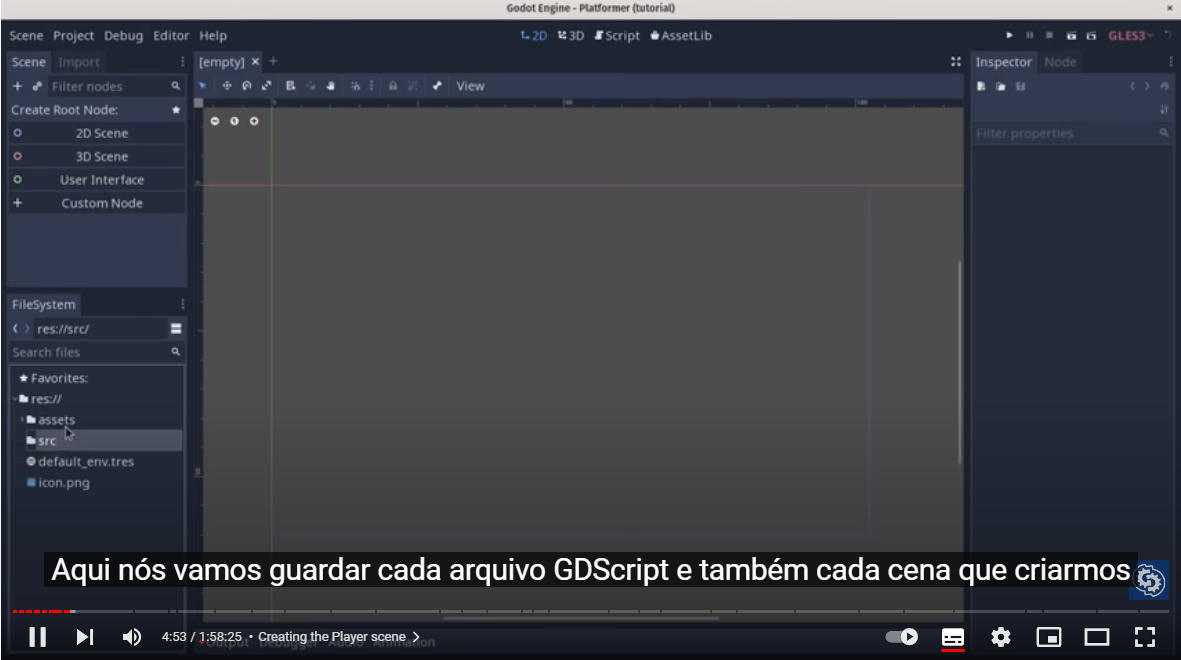Screen dimensions: 1181x660
Task: Open the View menu in viewport
Action: coord(470,86)
